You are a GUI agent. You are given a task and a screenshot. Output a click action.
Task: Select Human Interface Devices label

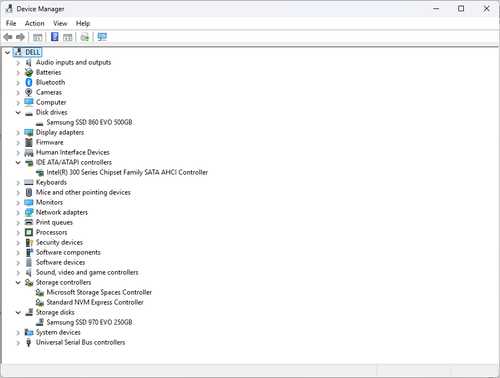73,152
